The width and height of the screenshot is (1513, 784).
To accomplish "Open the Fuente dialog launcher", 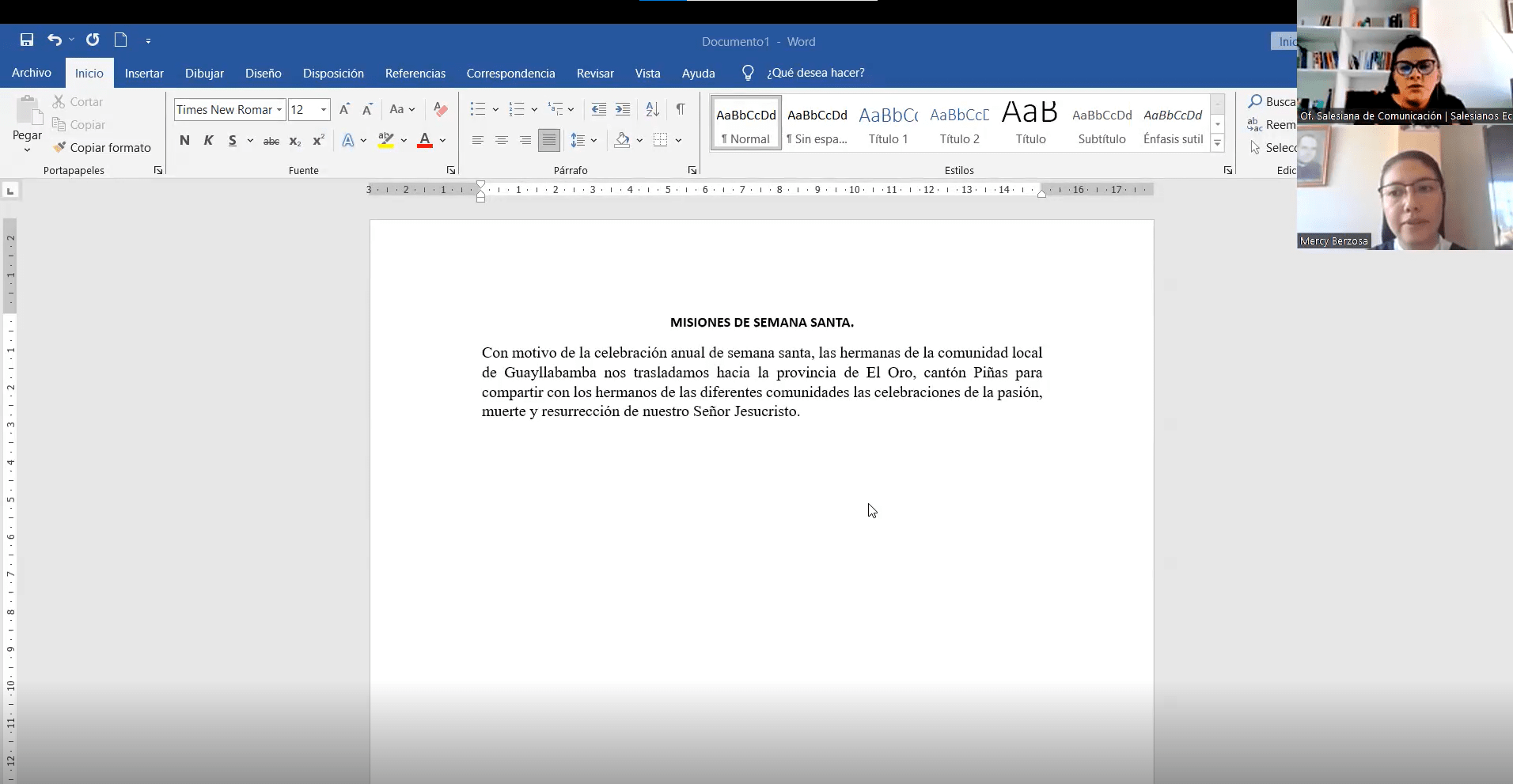I will click(x=451, y=170).
